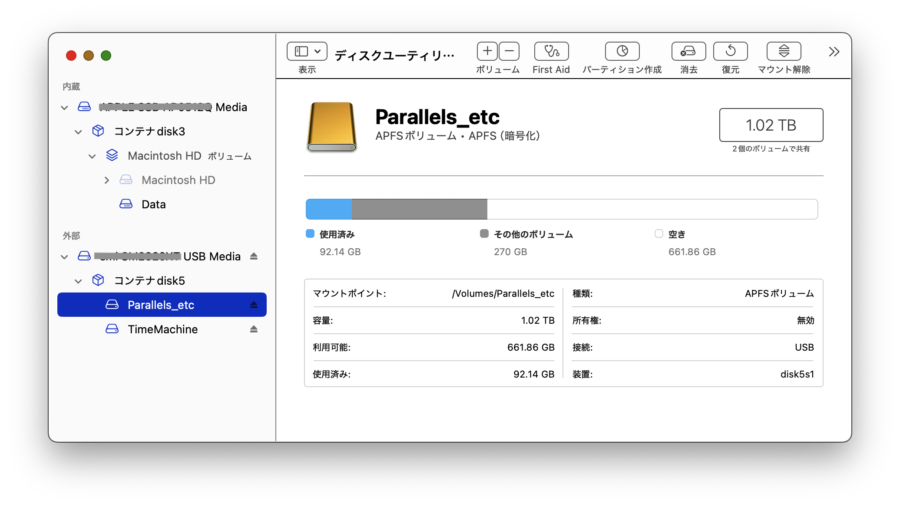
Task: Collapse the コンテナ disk3 tree node
Action: (x=79, y=131)
